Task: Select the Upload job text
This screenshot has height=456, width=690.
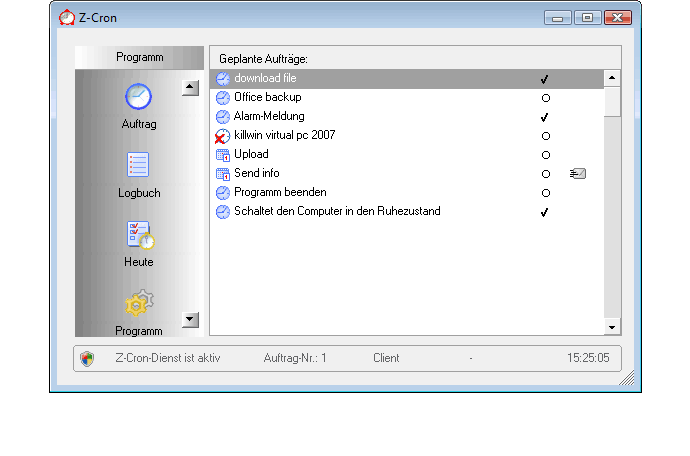Action: (251, 154)
